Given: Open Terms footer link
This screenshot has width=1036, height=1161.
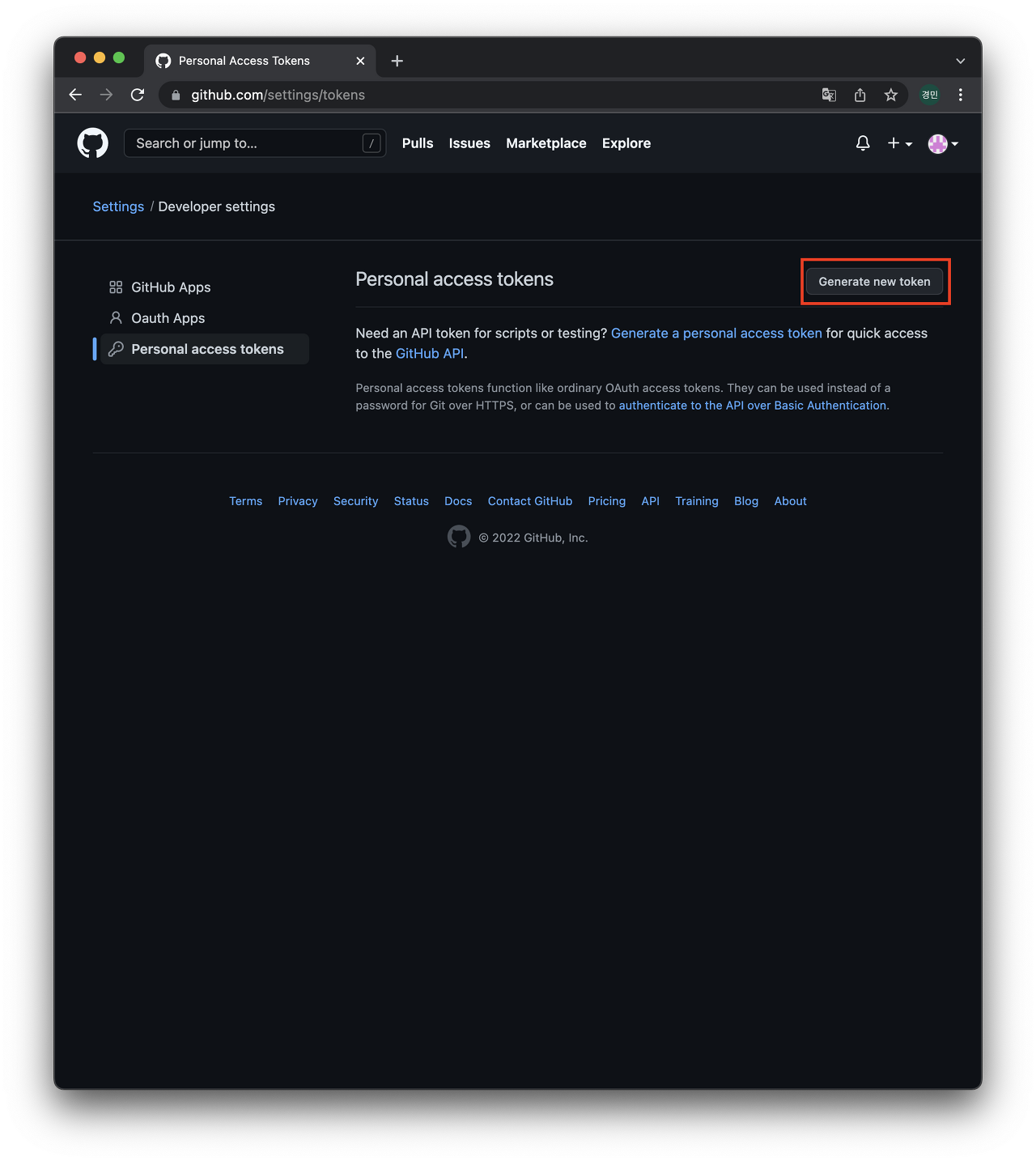Looking at the screenshot, I should pos(245,501).
